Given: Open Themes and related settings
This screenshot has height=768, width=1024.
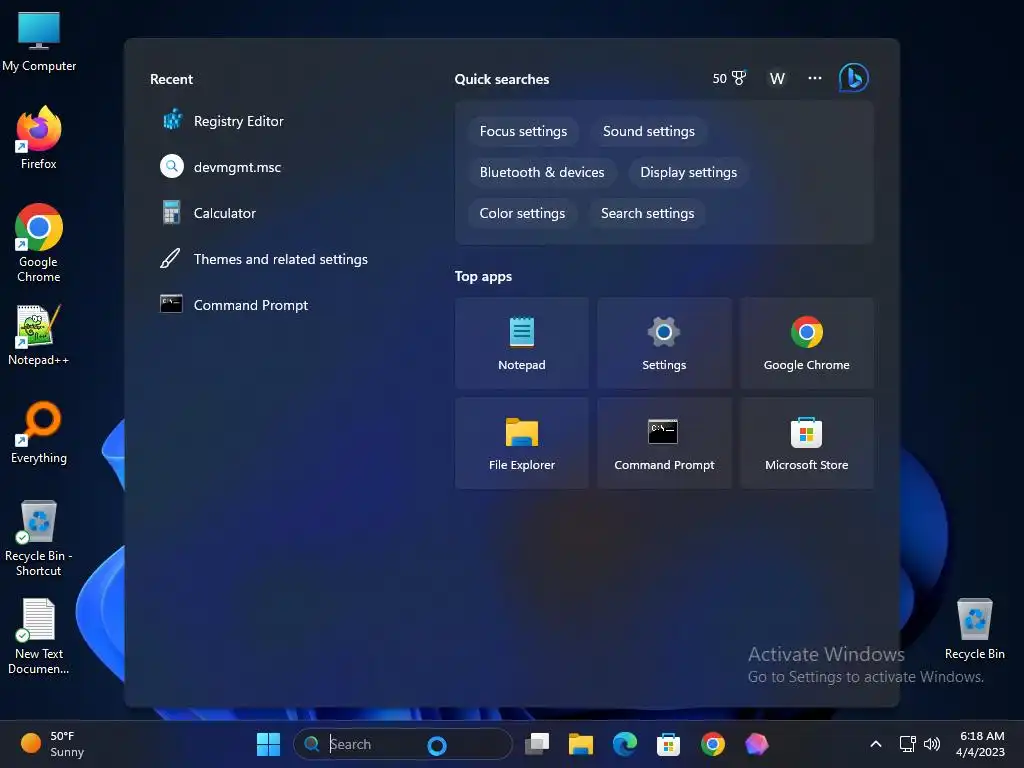Looking at the screenshot, I should coord(264,259).
